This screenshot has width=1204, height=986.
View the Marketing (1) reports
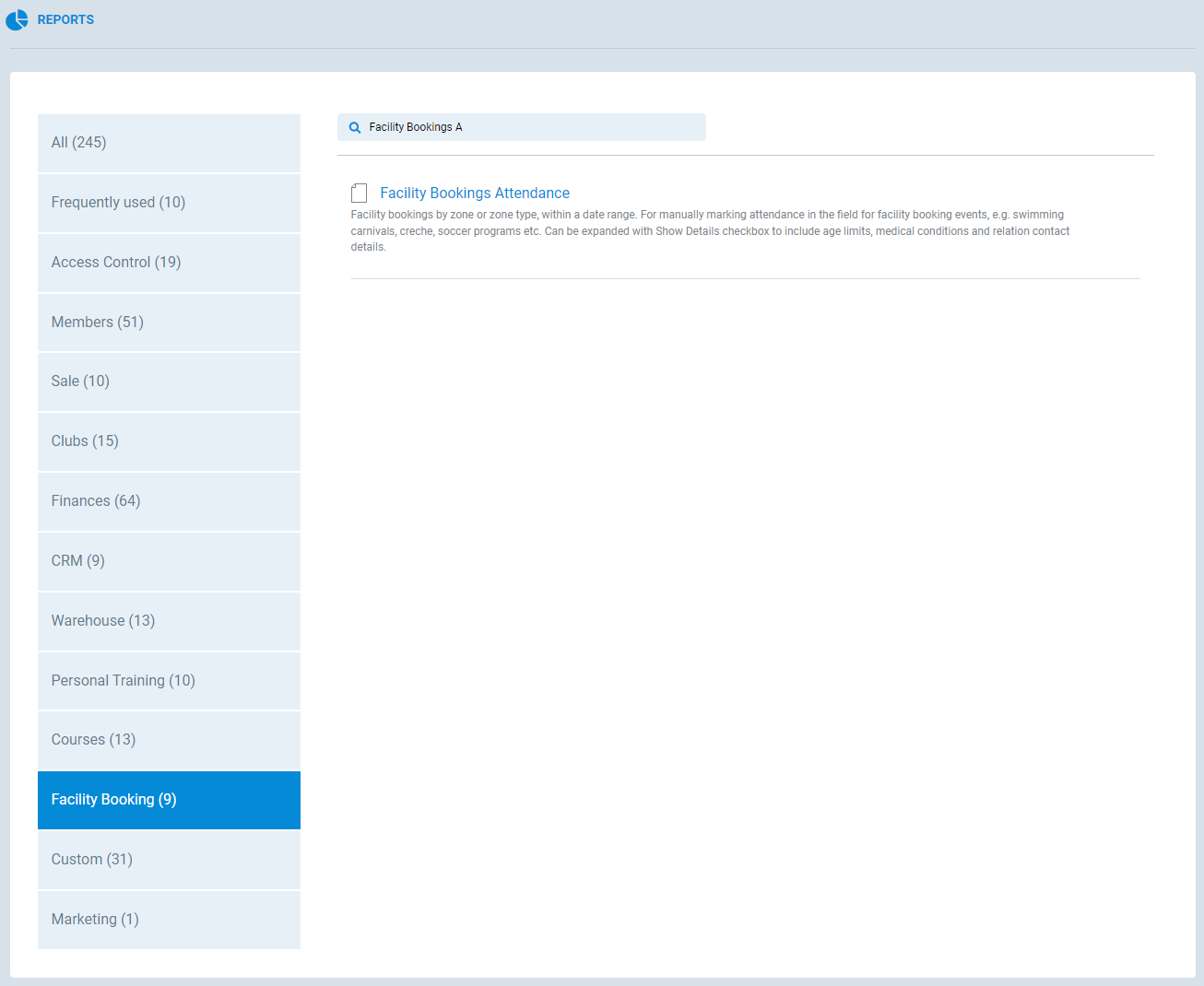(169, 920)
